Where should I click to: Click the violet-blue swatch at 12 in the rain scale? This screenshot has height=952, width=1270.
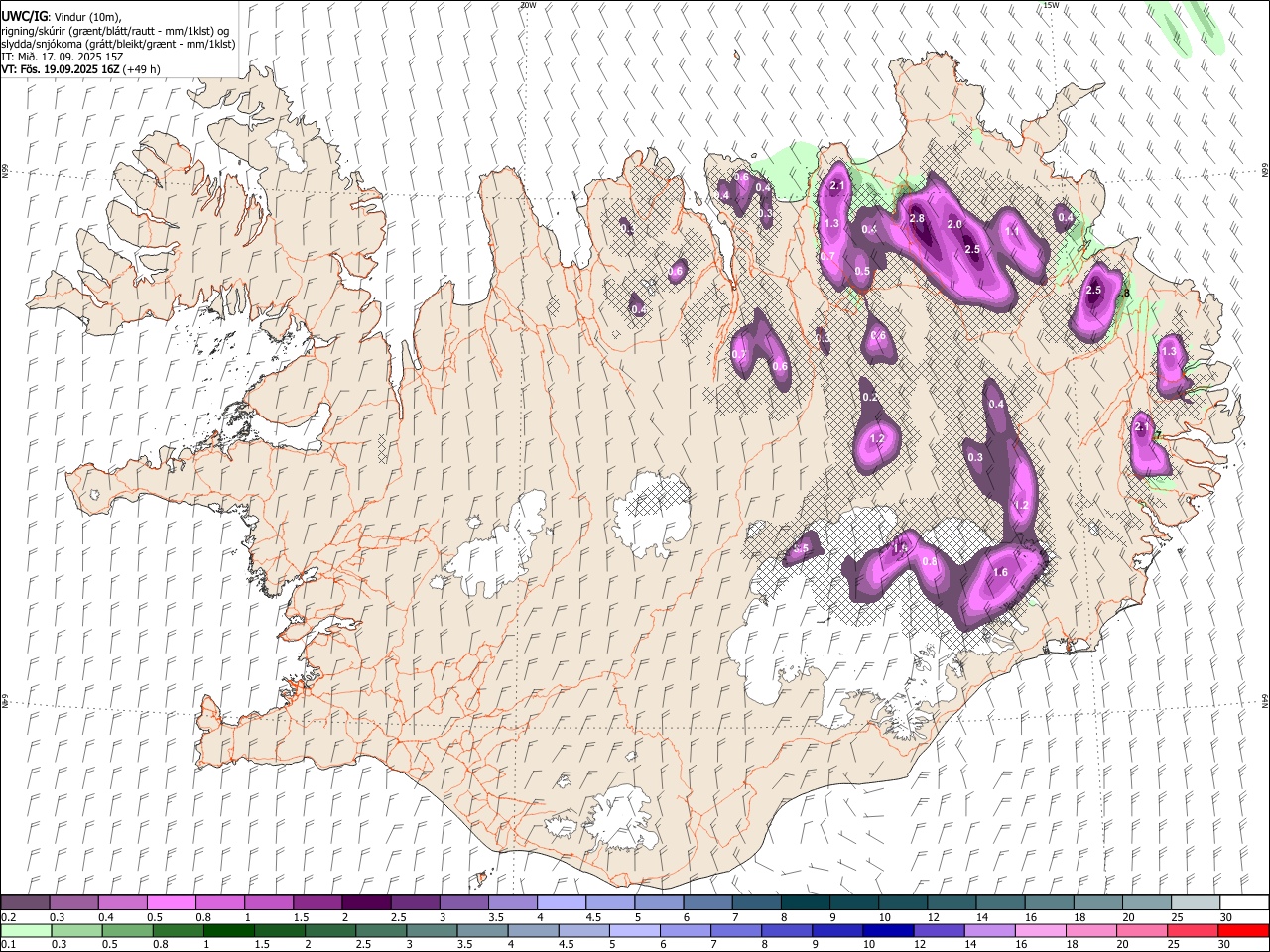[x=939, y=931]
